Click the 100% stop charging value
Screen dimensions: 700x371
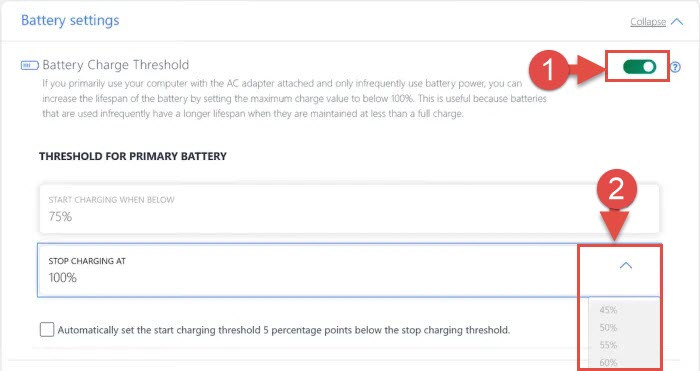pos(62,278)
